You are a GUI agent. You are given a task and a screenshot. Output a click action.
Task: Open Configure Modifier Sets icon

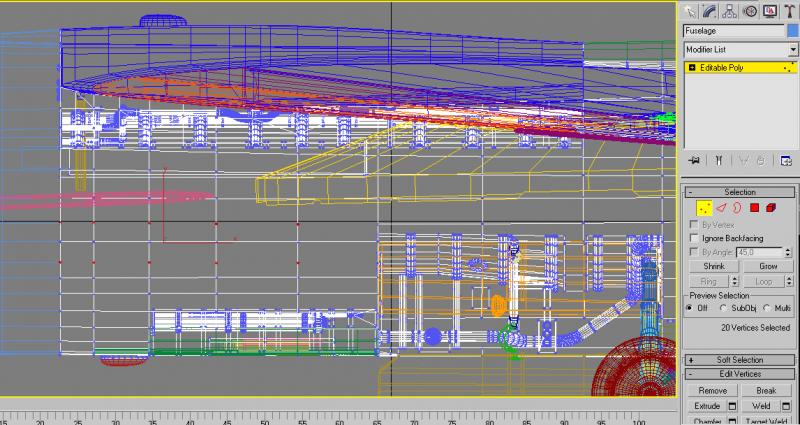pos(786,161)
